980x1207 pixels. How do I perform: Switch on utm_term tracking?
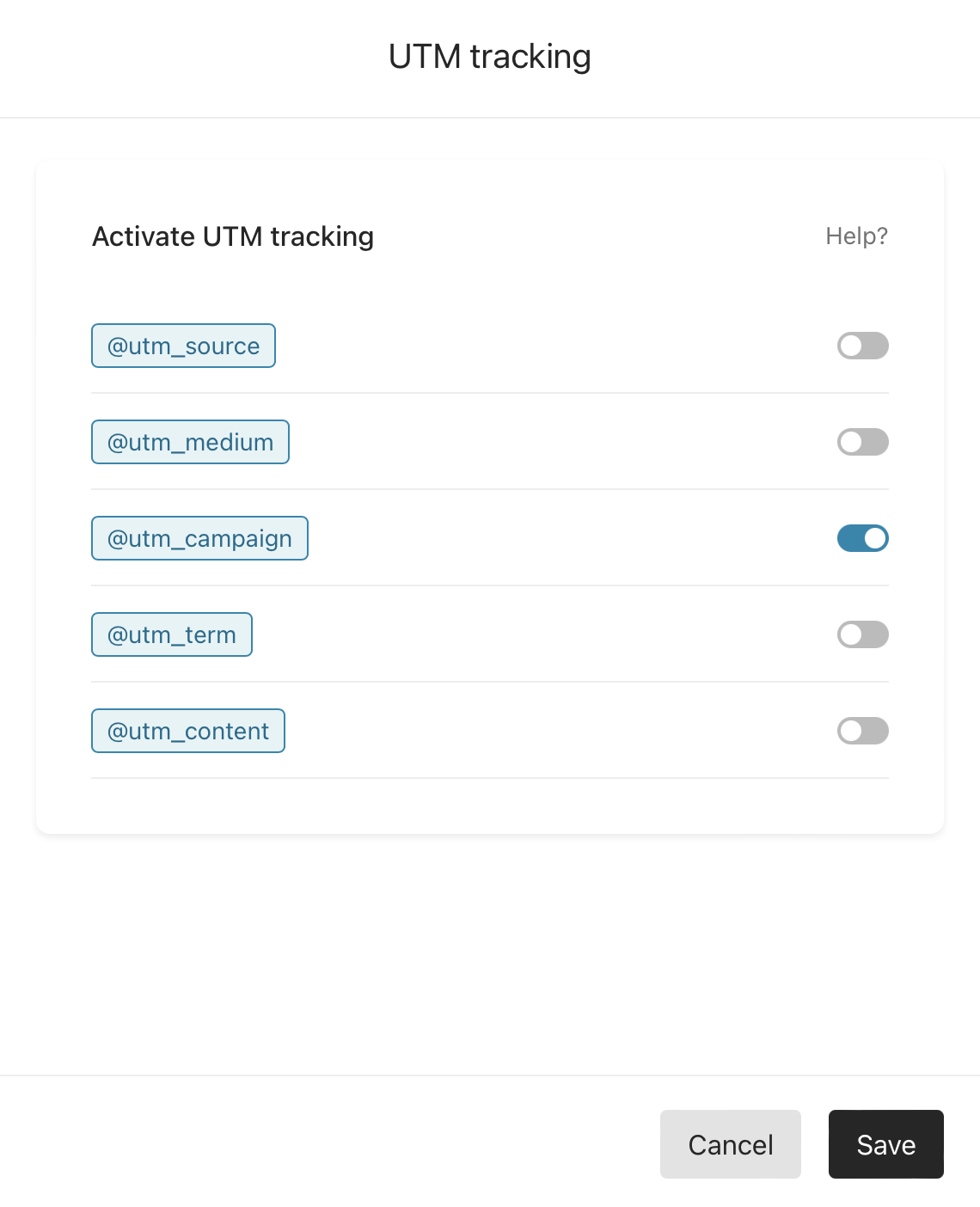[x=862, y=634]
